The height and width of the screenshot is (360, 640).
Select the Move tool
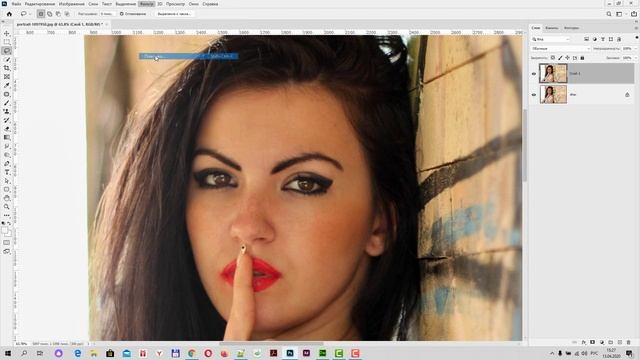coord(7,33)
